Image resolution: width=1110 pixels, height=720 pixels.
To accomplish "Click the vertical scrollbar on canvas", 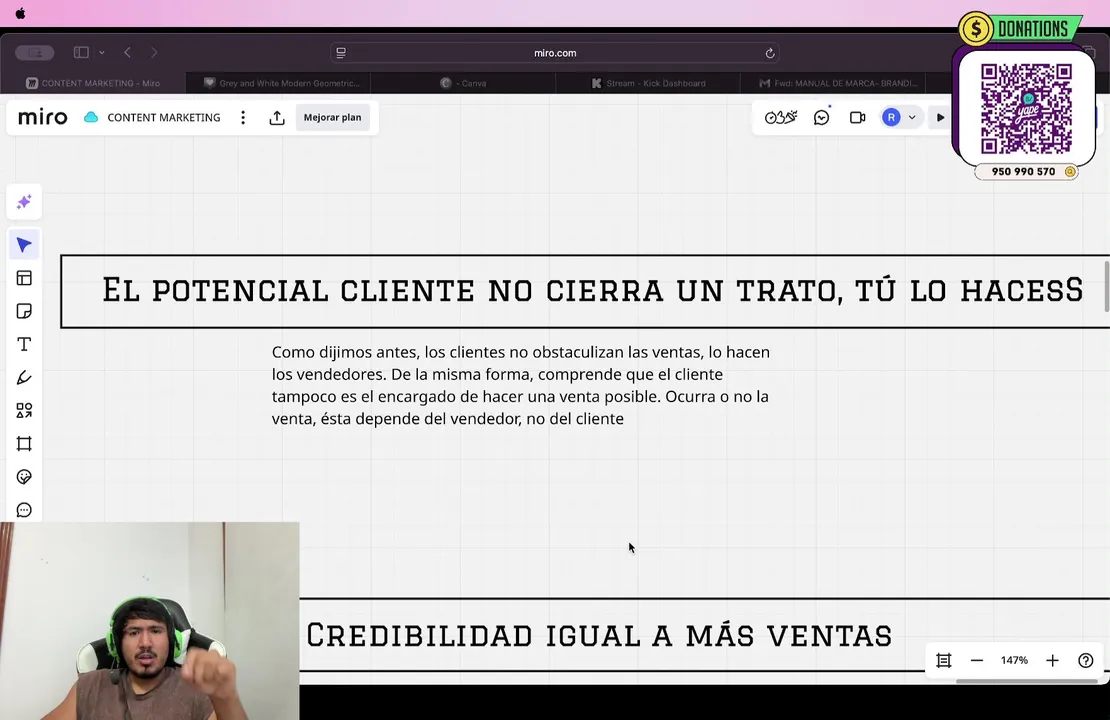I will pyautogui.click(x=1106, y=286).
